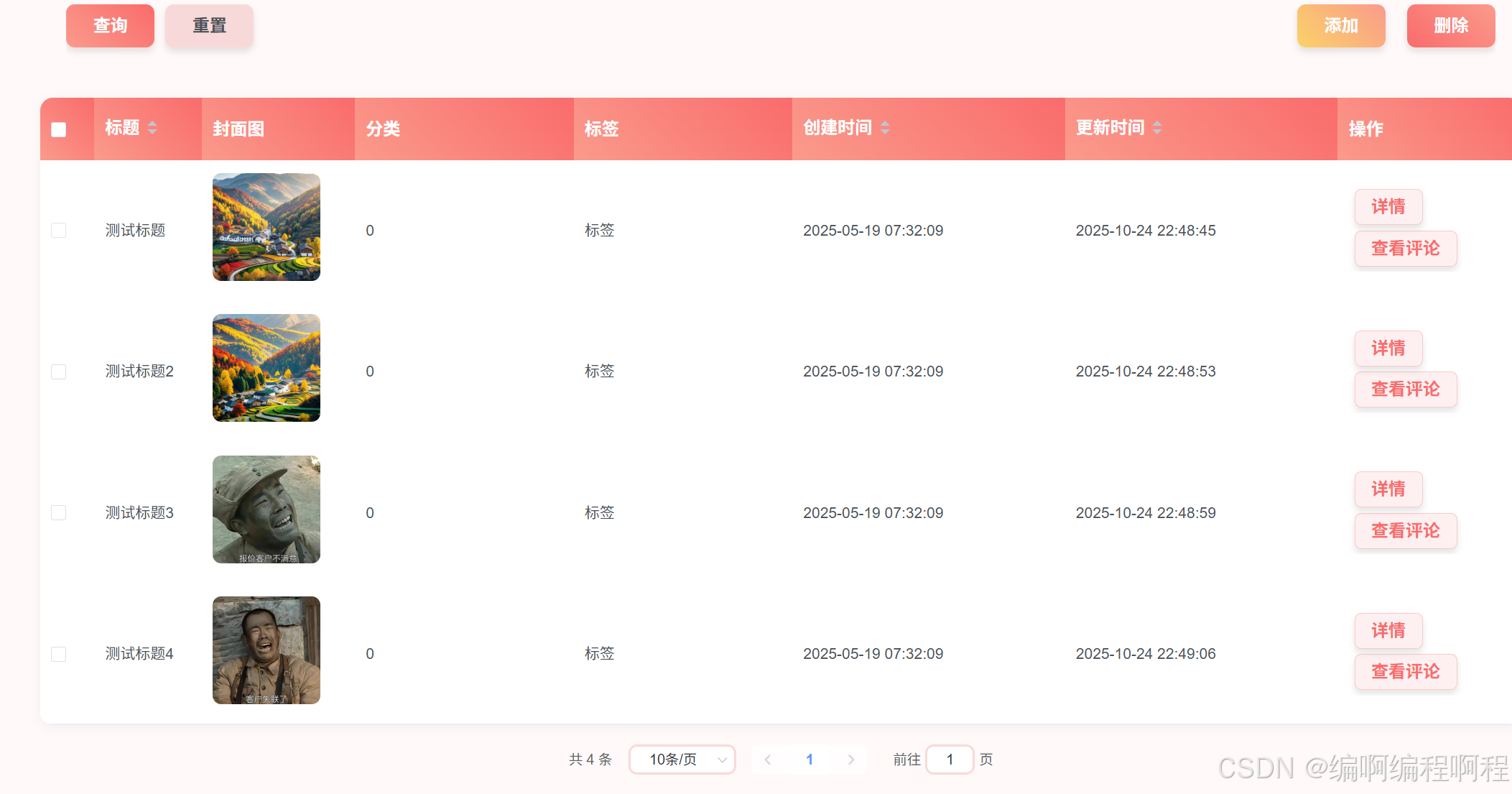Click sort arrows beside 更新时间 column header
This screenshot has height=794, width=1512.
[x=1157, y=128]
